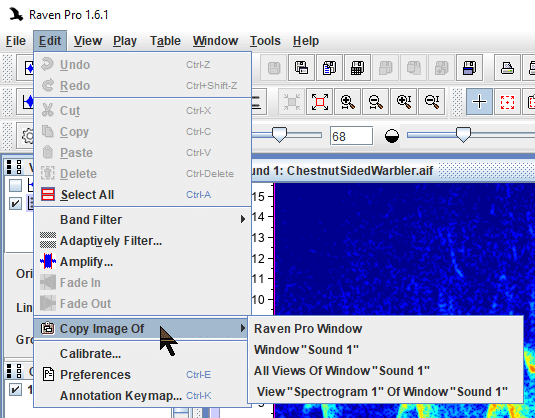This screenshot has width=535, height=418.
Task: Activate the crosshair create-selection mode
Action: click(x=479, y=102)
